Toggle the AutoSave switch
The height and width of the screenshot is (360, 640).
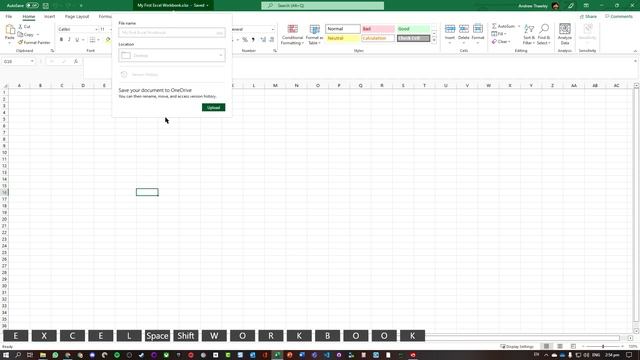tap(32, 6)
